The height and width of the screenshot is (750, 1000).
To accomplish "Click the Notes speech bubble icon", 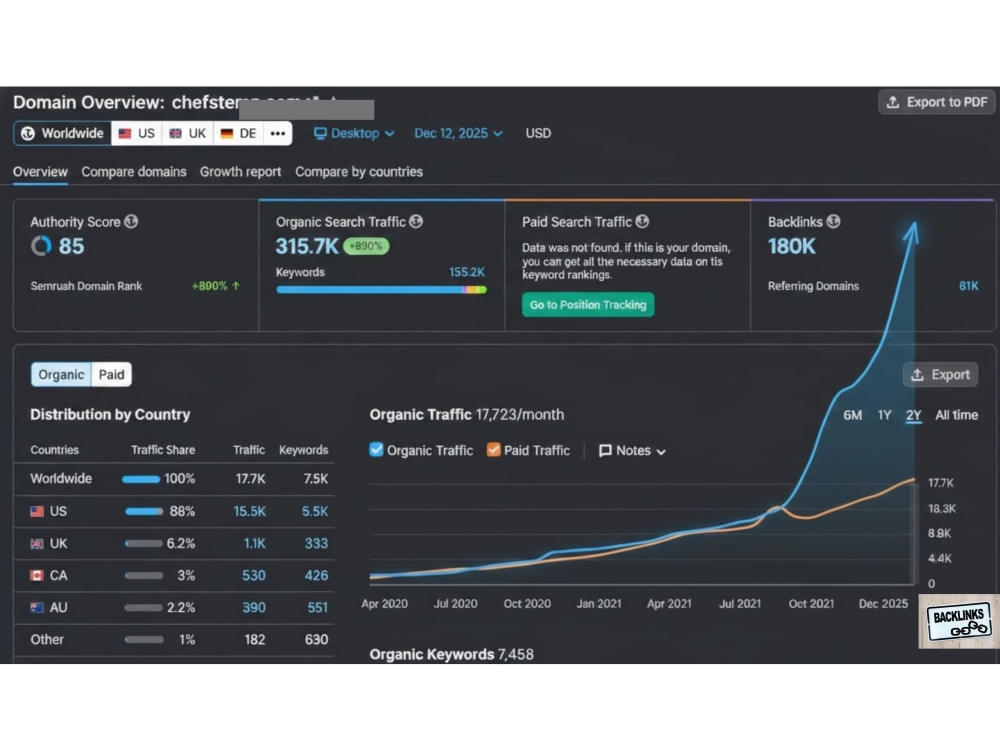I will [x=605, y=451].
